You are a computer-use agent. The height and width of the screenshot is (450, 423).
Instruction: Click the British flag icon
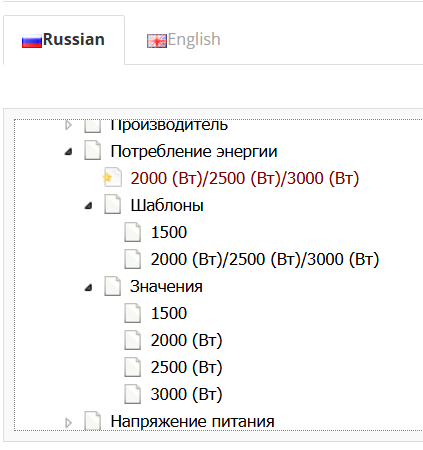(x=157, y=41)
